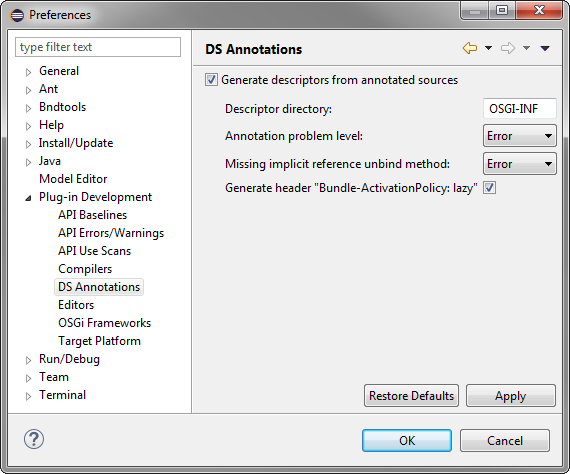Click the Eclipse icon in title bar
This screenshot has width=570, height=474.
pos(17,15)
